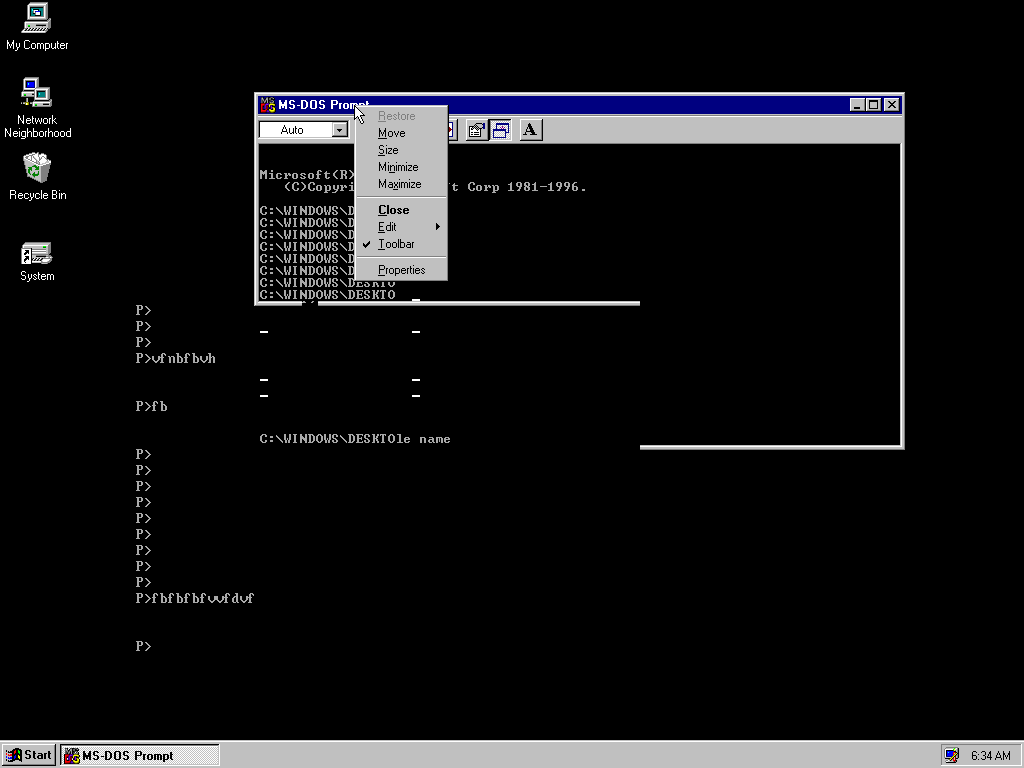Click the MS-DOS Prompt taskbar button
The height and width of the screenshot is (768, 1024).
(140, 755)
